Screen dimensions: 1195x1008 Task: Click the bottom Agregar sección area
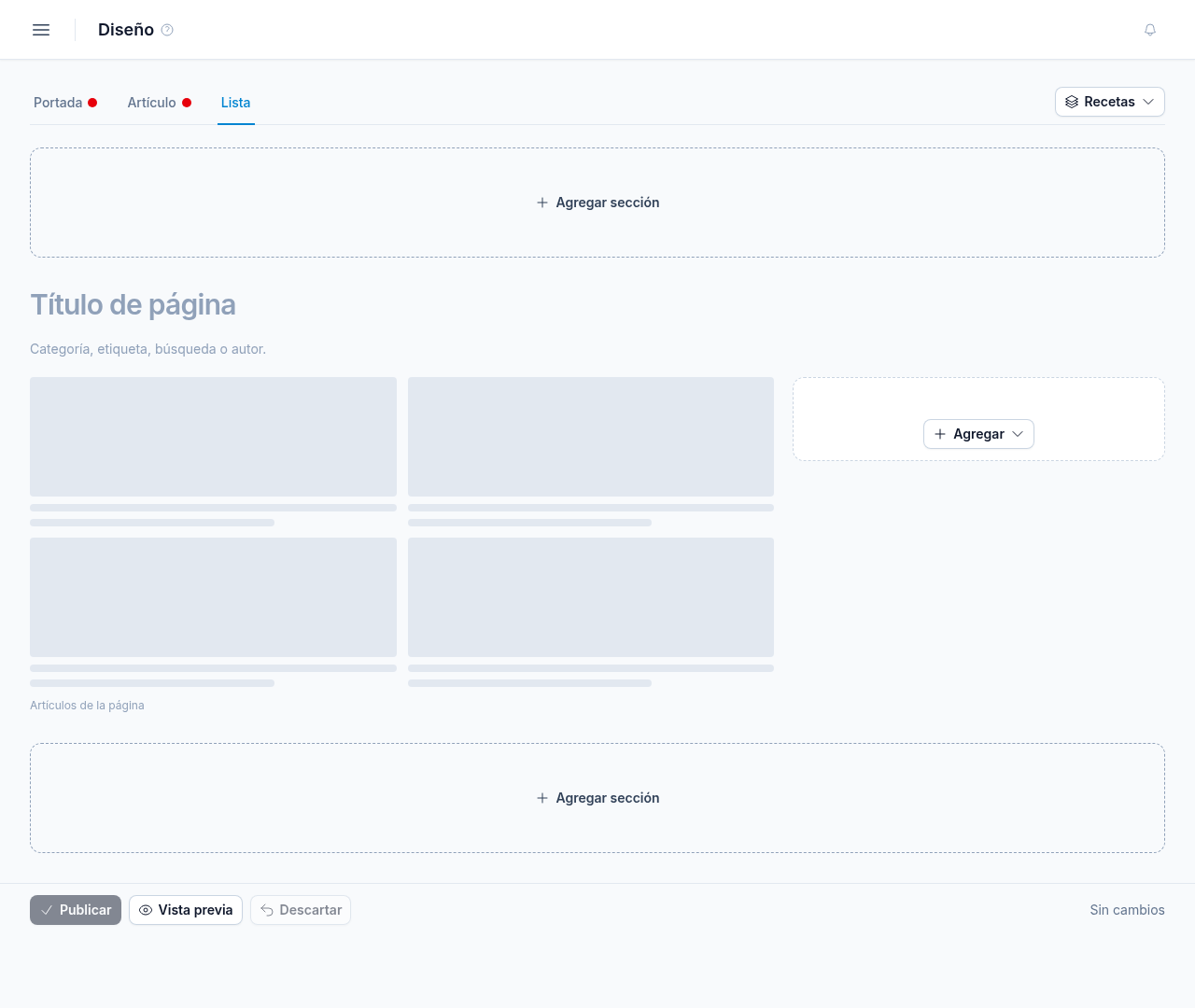coord(597,798)
